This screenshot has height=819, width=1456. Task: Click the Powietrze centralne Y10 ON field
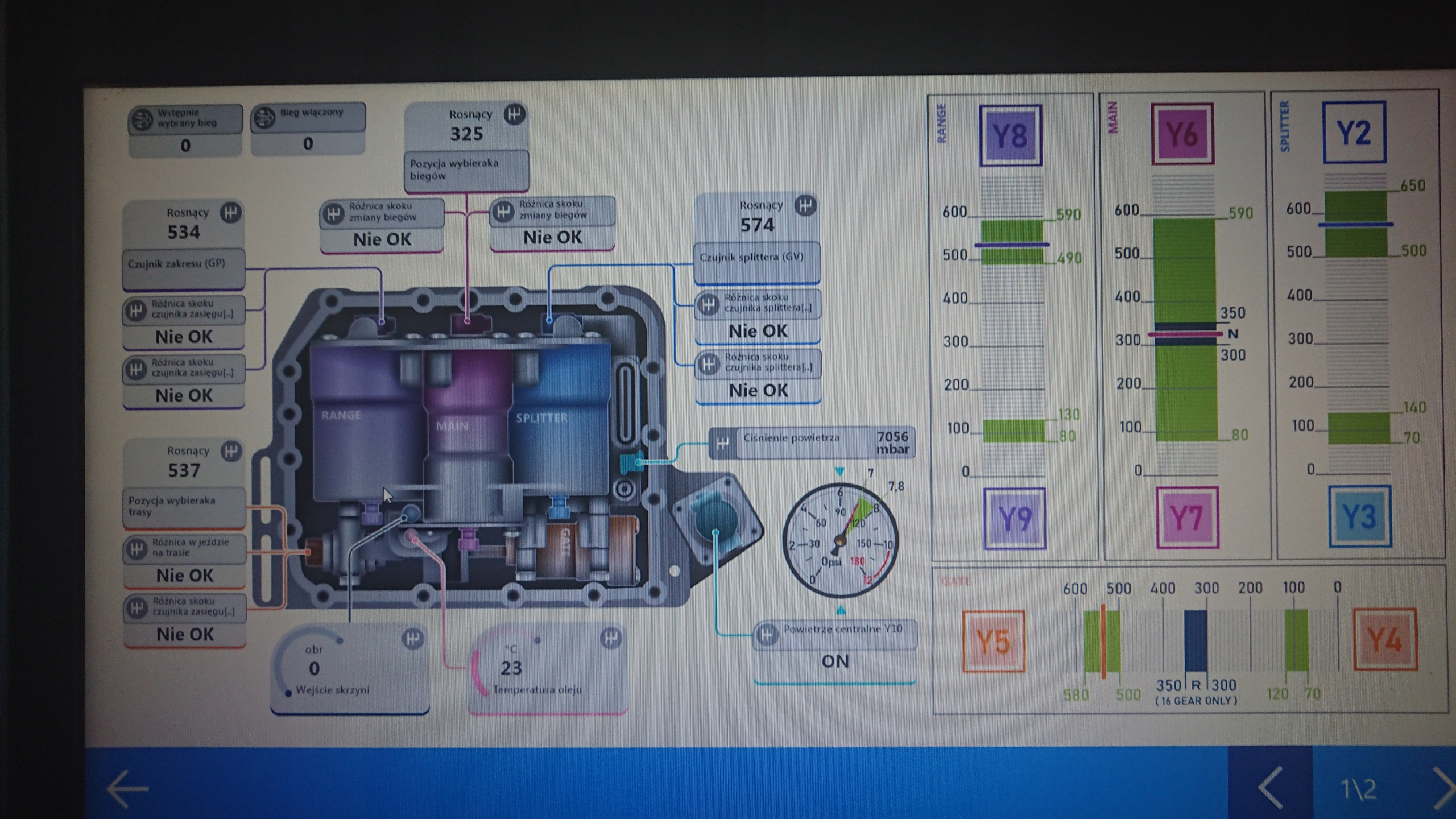tap(834, 661)
